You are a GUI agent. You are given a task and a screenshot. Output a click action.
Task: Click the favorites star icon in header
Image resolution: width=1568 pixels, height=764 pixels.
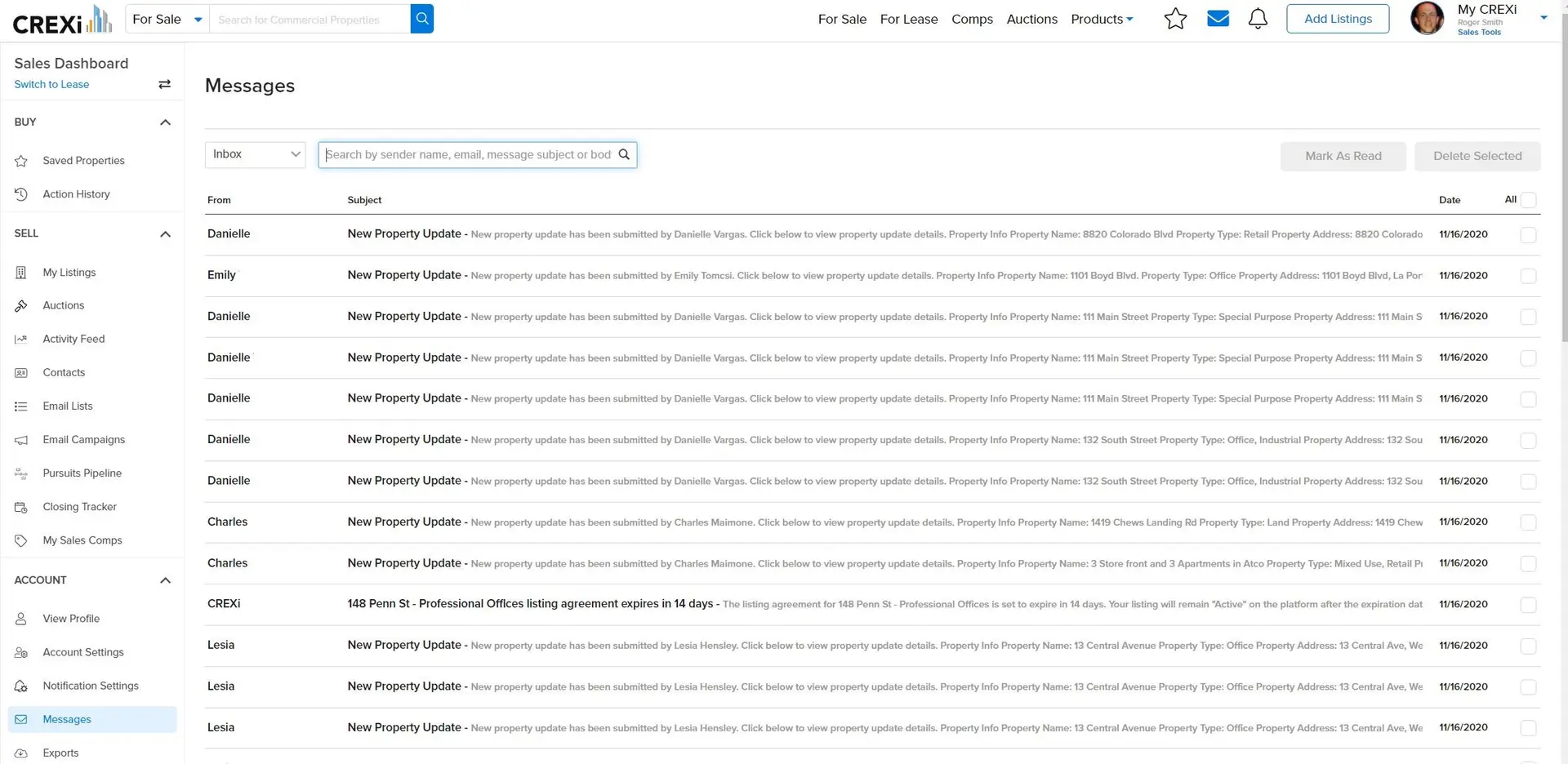point(1175,19)
